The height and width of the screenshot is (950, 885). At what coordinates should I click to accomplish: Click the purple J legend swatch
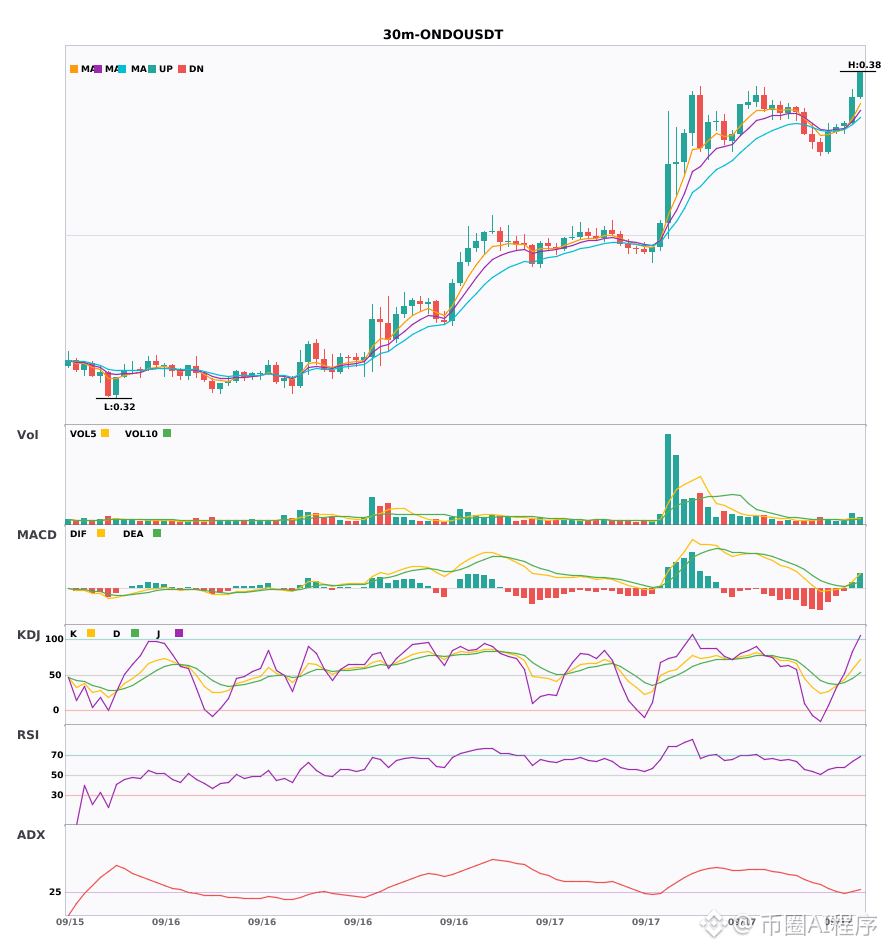[x=179, y=633]
